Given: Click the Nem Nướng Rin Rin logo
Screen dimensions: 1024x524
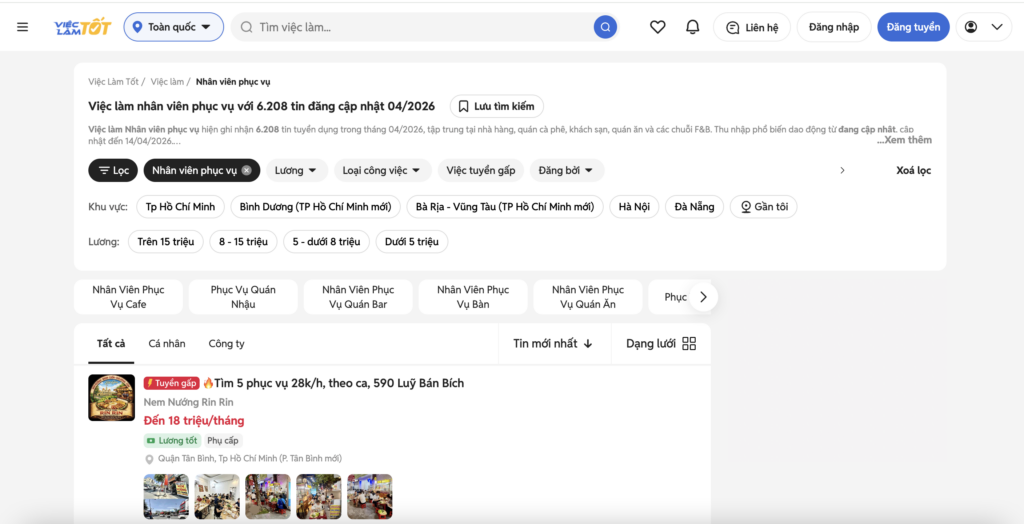Looking at the screenshot, I should [112, 397].
